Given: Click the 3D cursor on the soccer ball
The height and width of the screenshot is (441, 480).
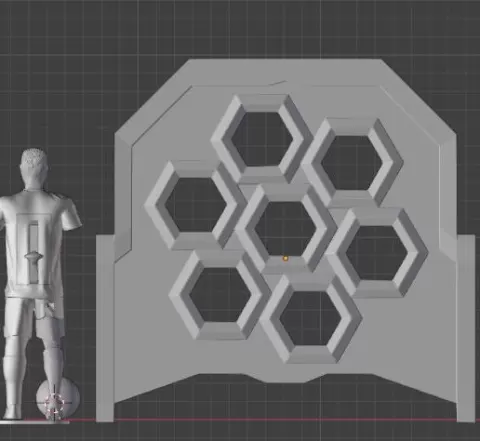Looking at the screenshot, I should 54,403.
